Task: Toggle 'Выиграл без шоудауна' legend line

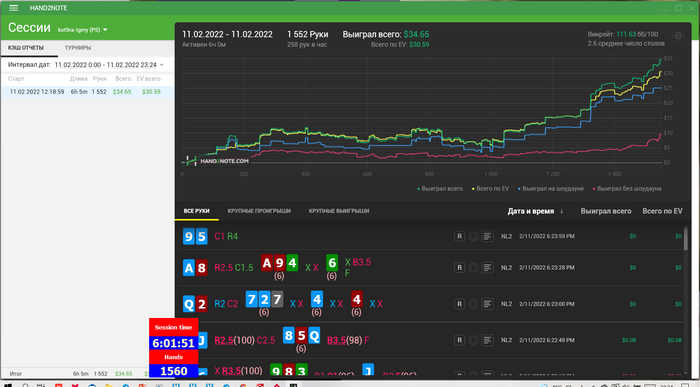Action: point(627,189)
